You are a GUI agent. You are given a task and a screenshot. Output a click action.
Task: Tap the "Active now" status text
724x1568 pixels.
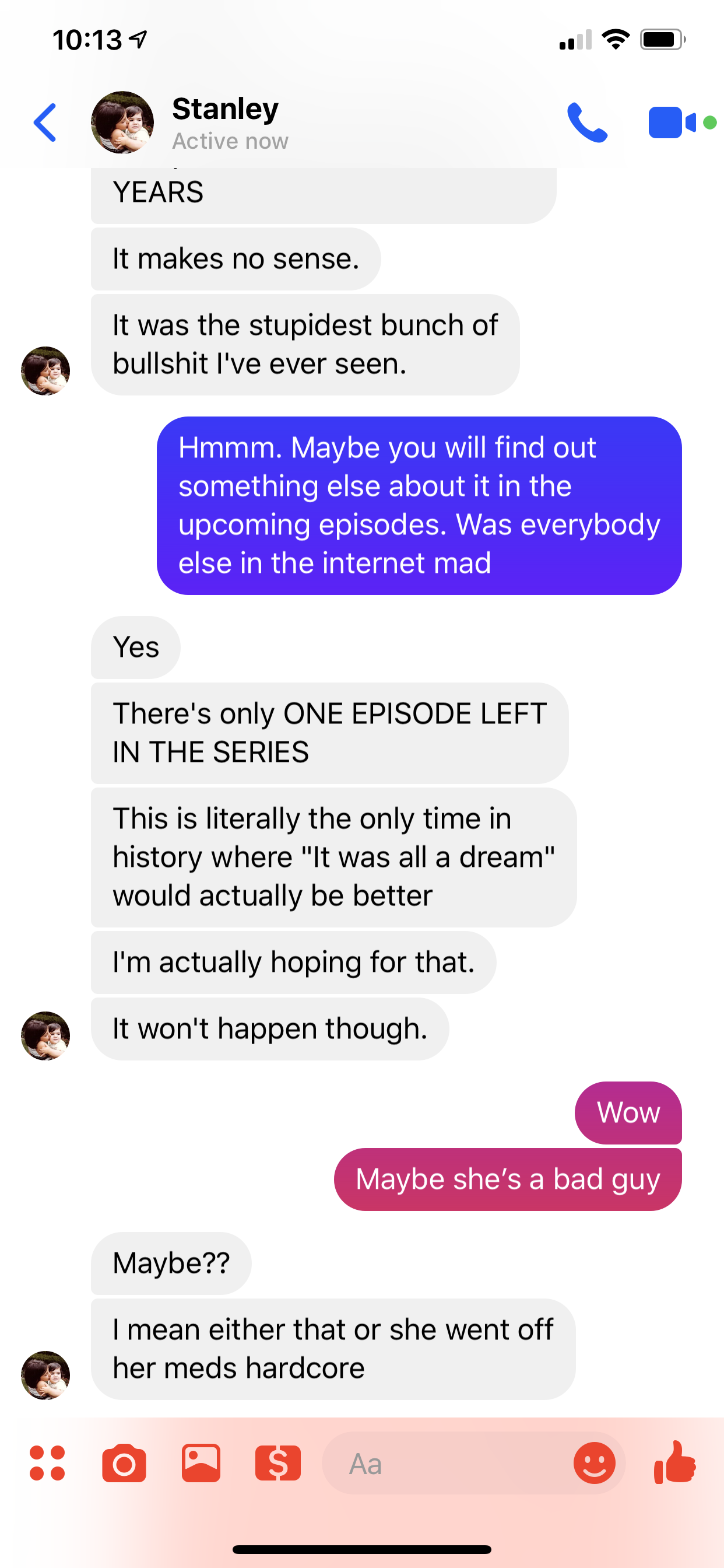click(230, 141)
